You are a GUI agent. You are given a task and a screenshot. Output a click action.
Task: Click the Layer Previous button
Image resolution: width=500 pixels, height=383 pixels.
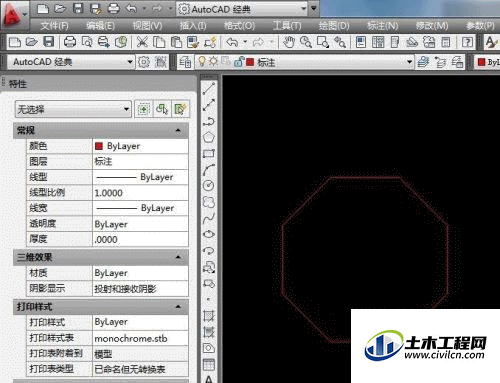tap(441, 62)
